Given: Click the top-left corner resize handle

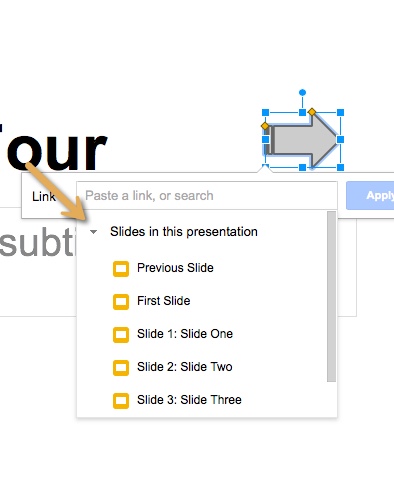Looking at the screenshot, I should point(265,113).
